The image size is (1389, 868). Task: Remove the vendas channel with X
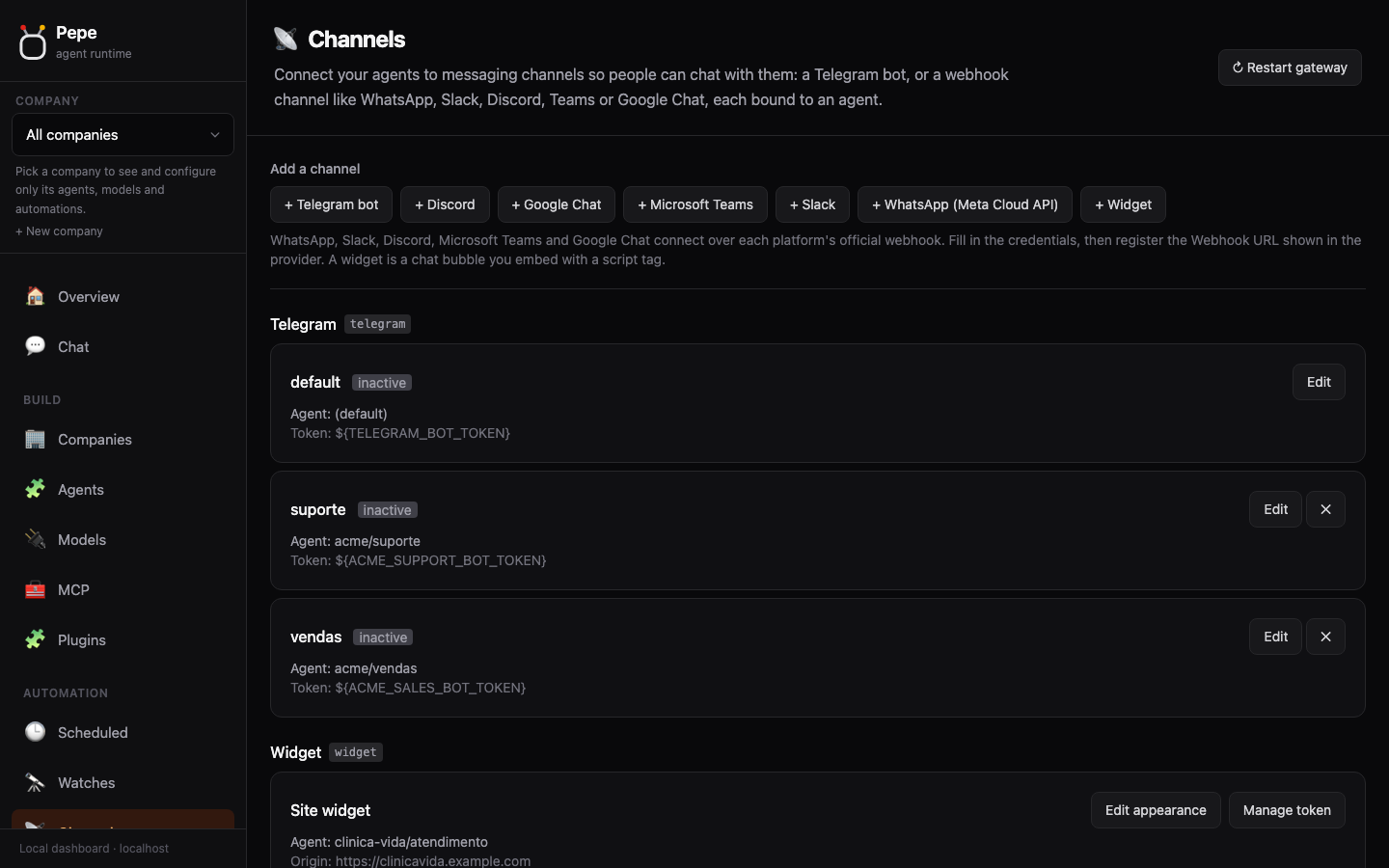coord(1325,637)
